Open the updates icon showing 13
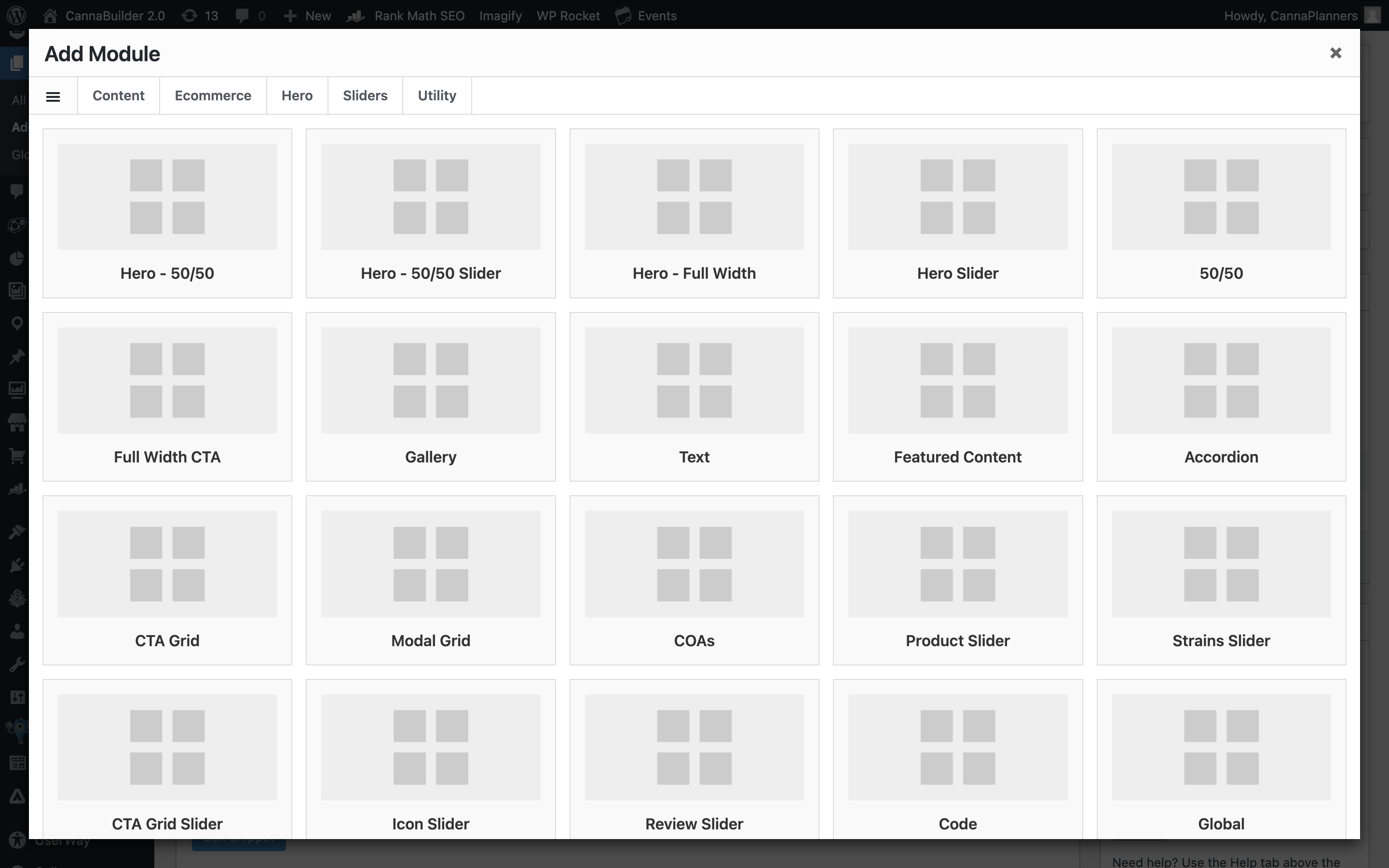Screen dimensions: 1389x868 point(199,15)
